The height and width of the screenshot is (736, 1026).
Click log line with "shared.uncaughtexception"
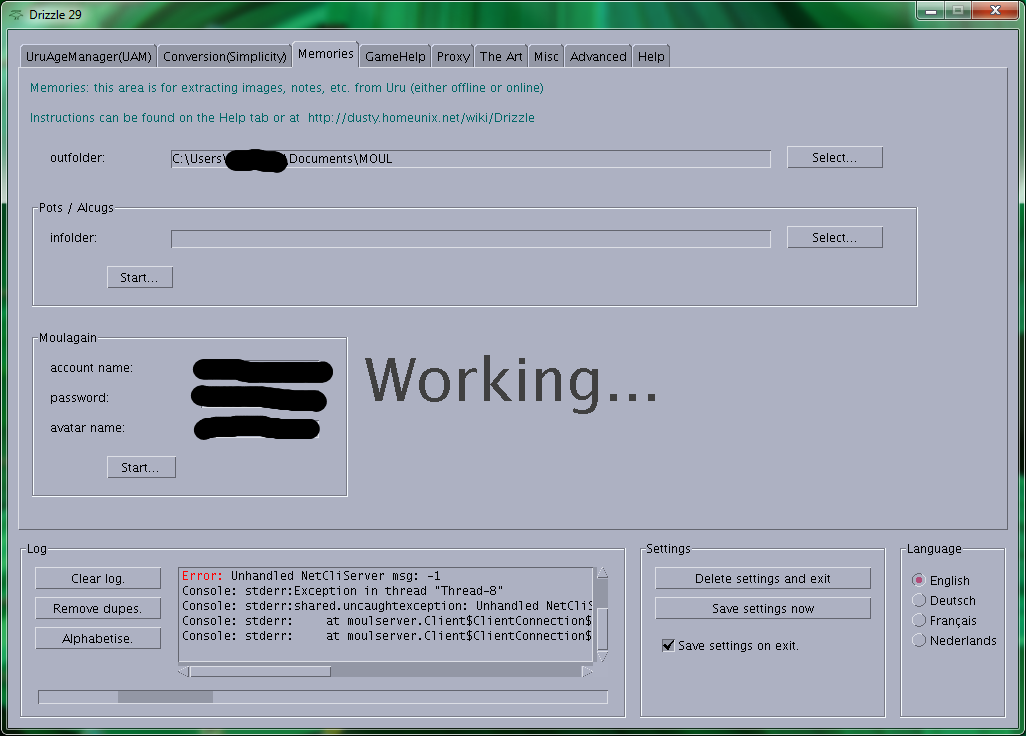pos(386,606)
